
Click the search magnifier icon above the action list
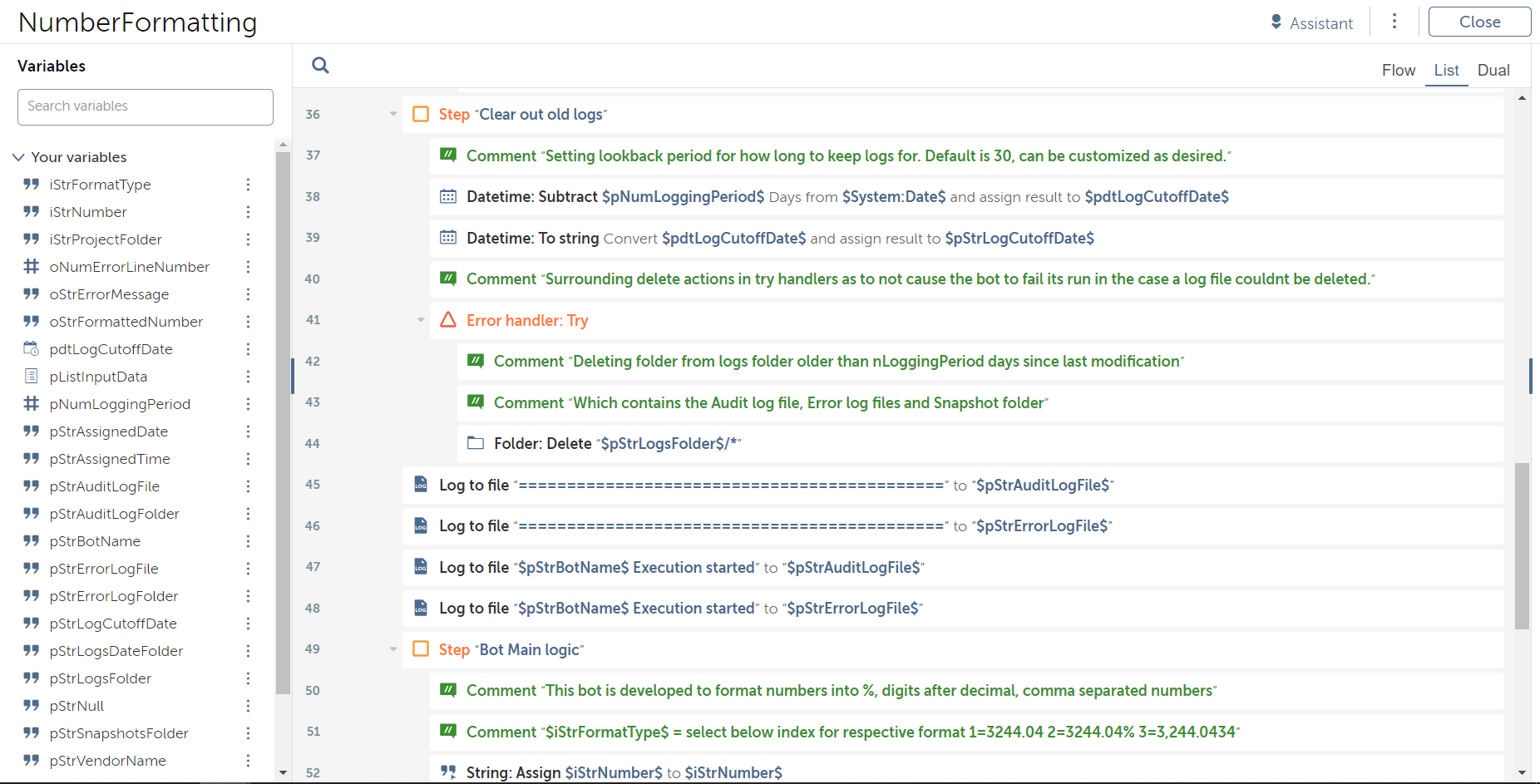click(320, 65)
